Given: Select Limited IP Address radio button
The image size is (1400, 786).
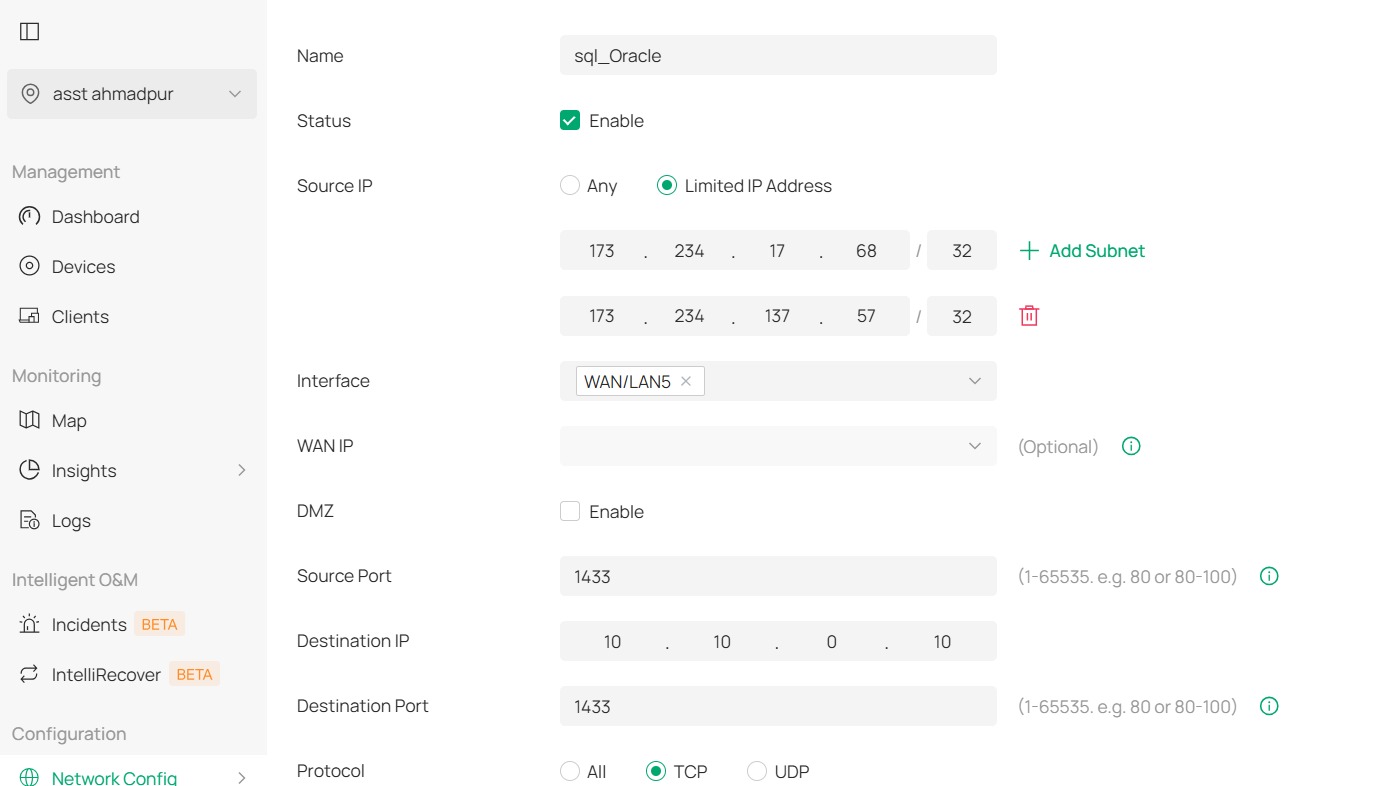Looking at the screenshot, I should click(x=667, y=186).
